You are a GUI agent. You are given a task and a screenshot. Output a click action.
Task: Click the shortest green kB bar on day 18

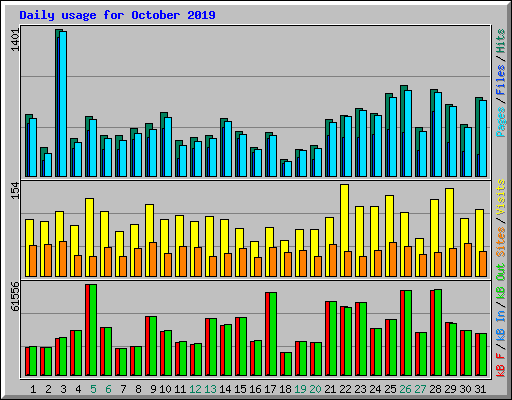pyautogui.click(x=288, y=364)
